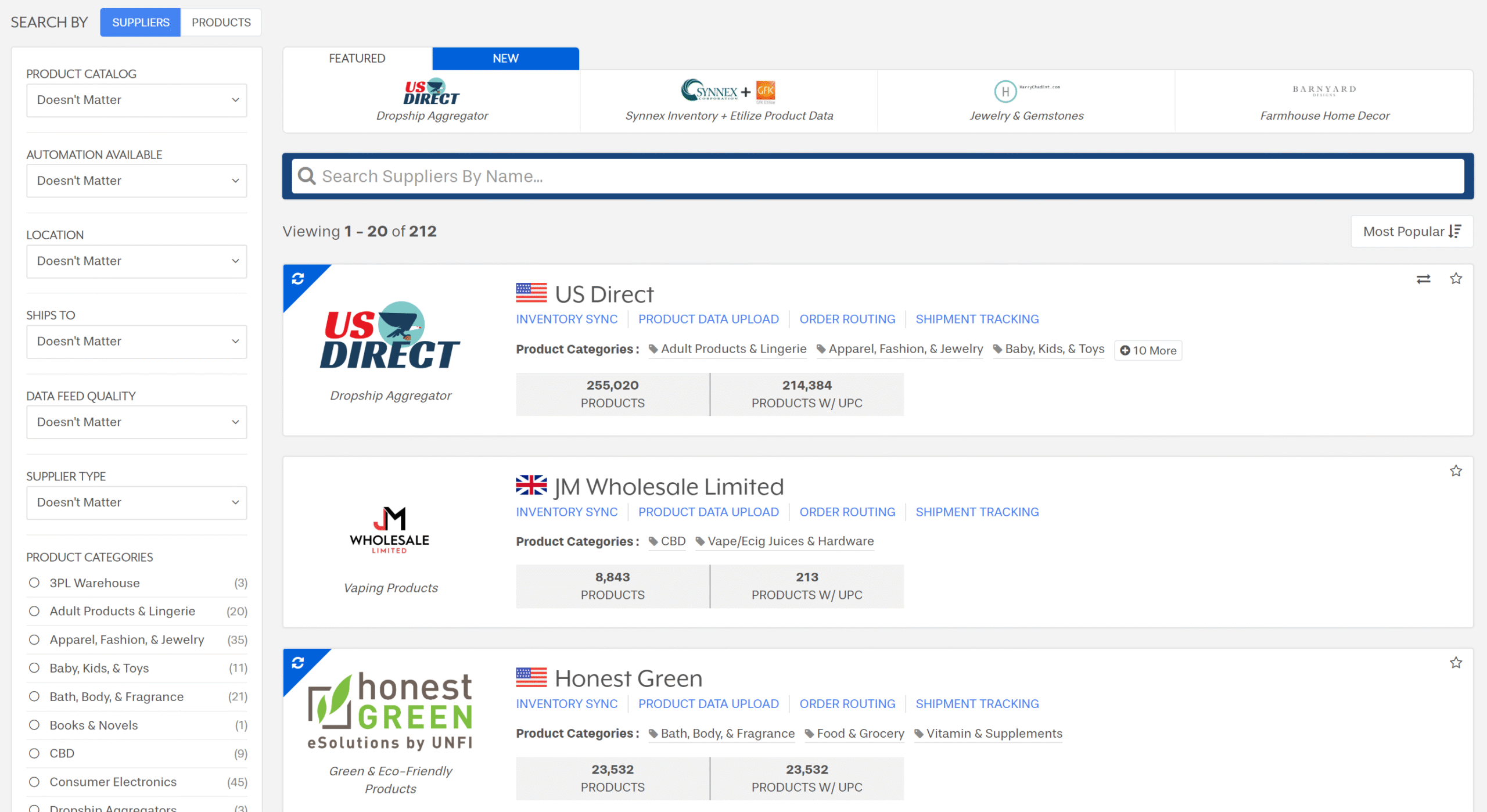Switch search to Products tab
Image resolution: width=1487 pixels, height=812 pixels.
tap(221, 22)
